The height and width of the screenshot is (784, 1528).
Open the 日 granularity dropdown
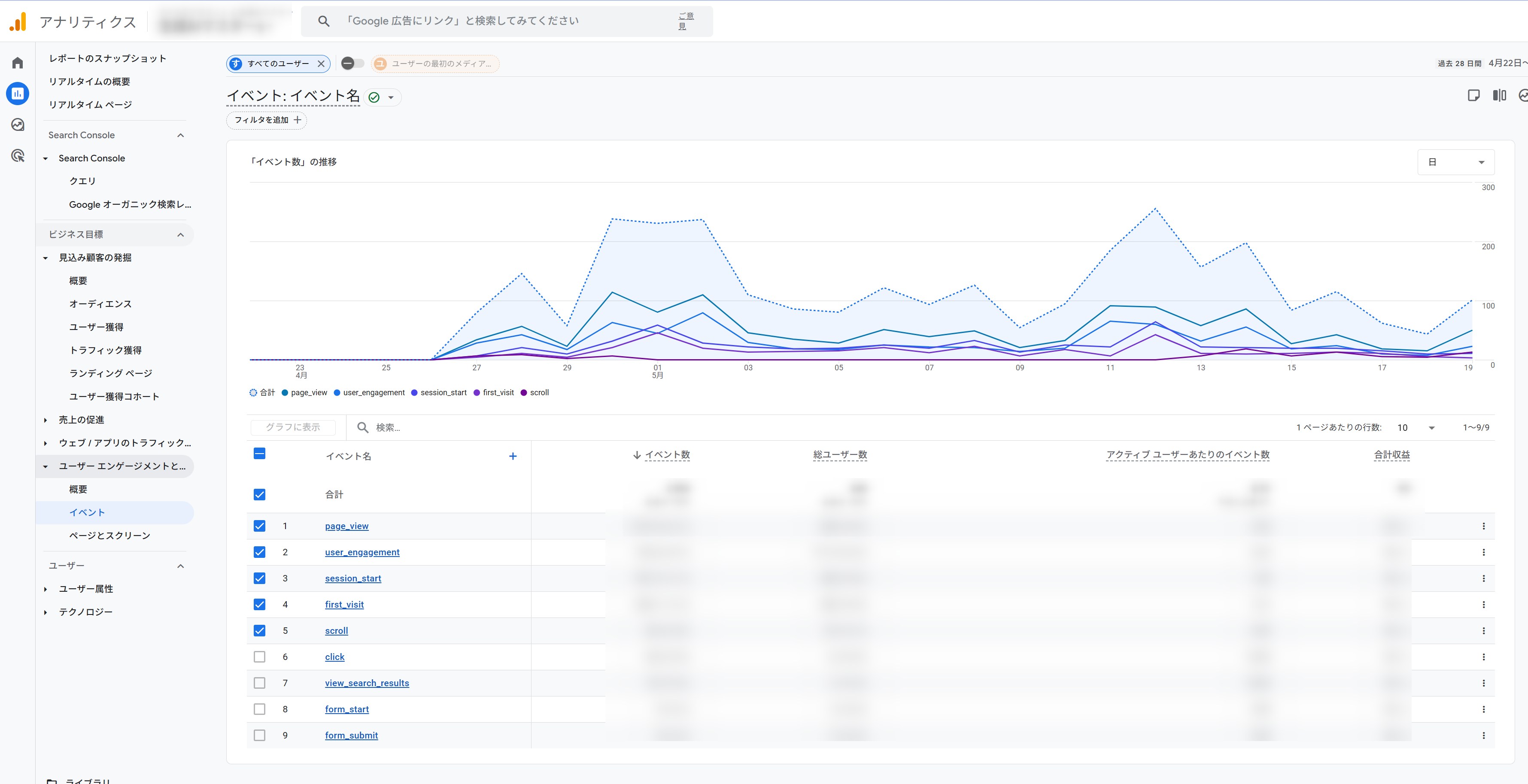(1455, 162)
